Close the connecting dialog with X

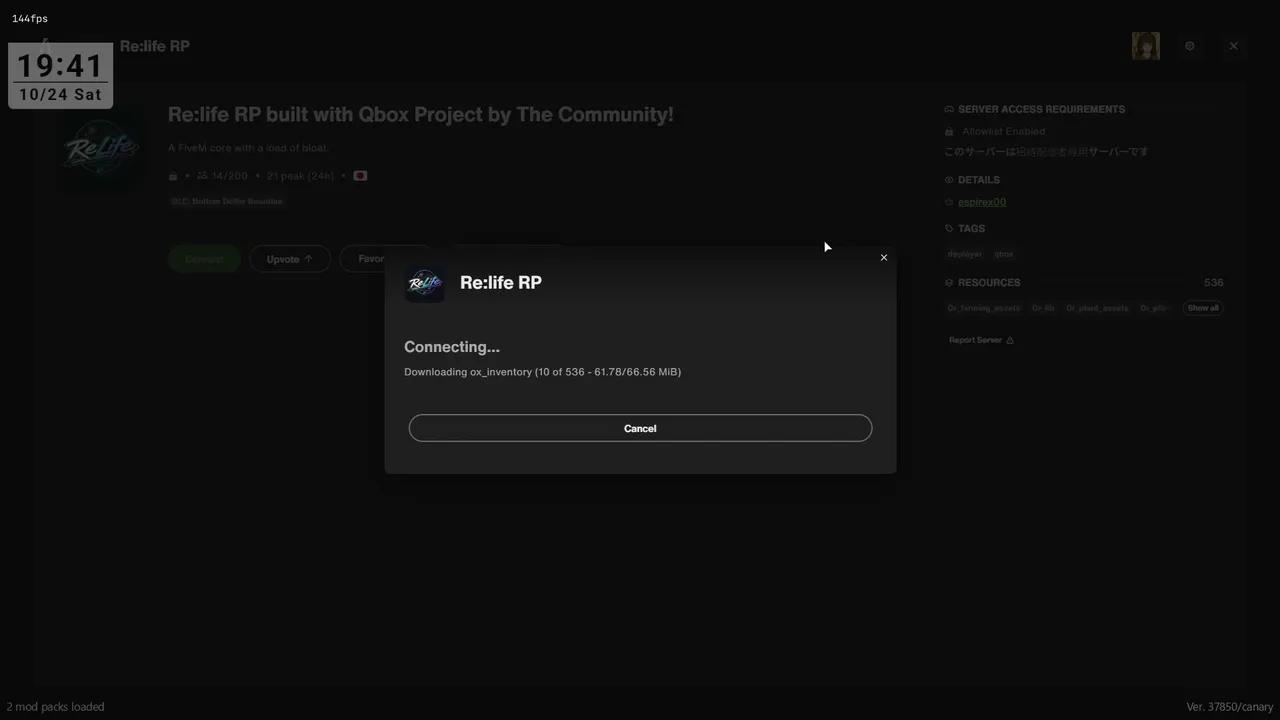pyautogui.click(x=884, y=258)
